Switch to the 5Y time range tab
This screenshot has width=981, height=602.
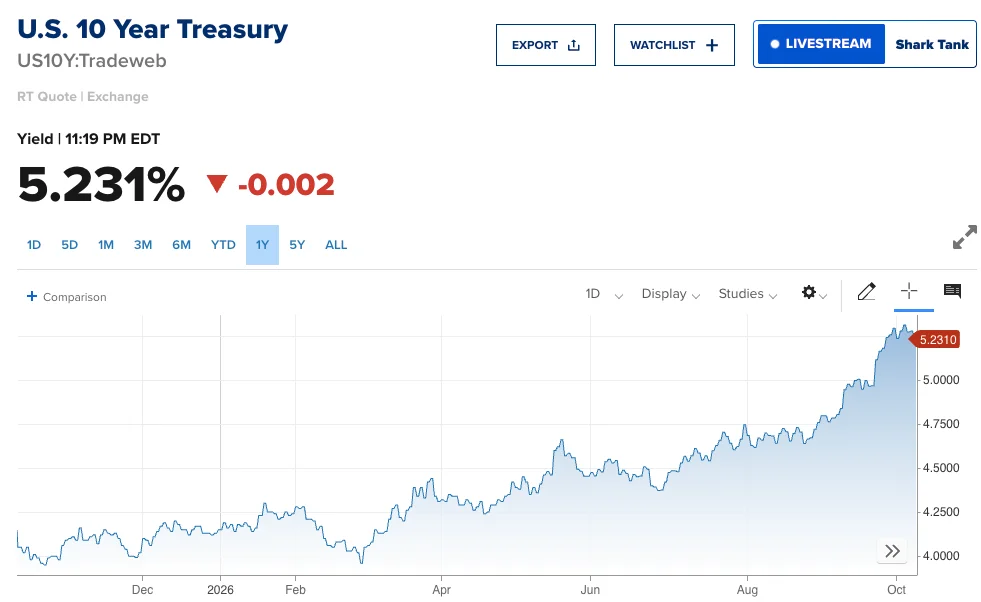297,245
